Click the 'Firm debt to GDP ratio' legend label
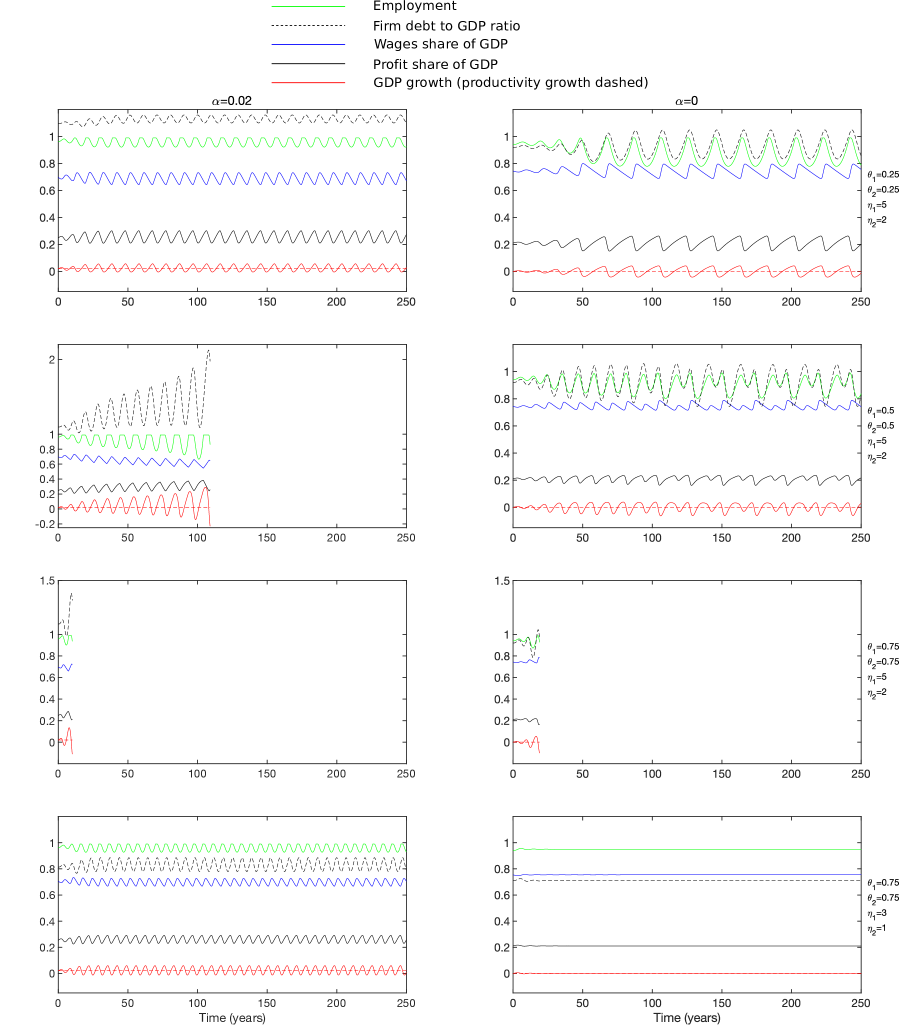904x1025 pixels. pos(446,26)
